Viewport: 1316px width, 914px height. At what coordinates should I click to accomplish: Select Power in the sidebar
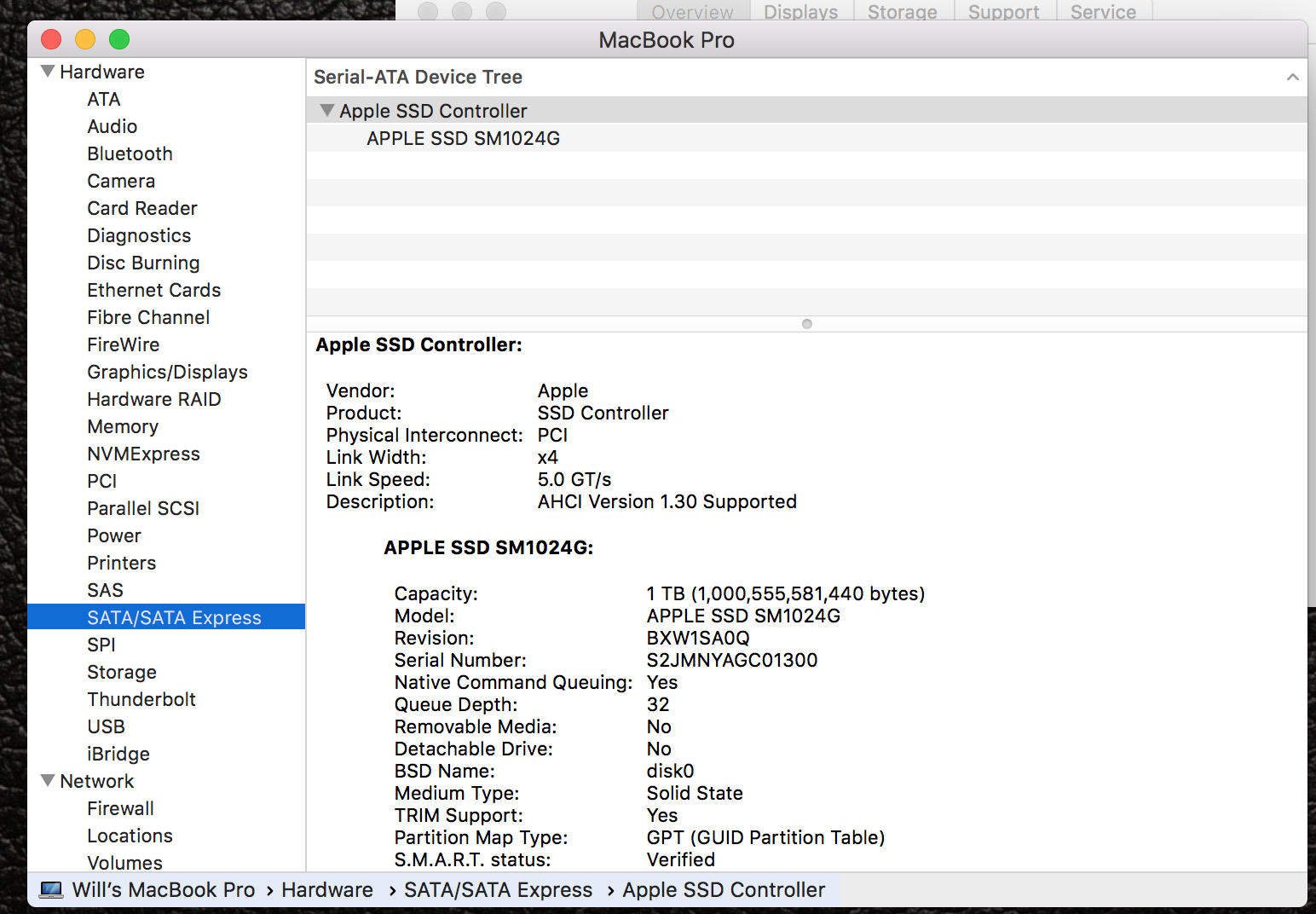coord(114,535)
